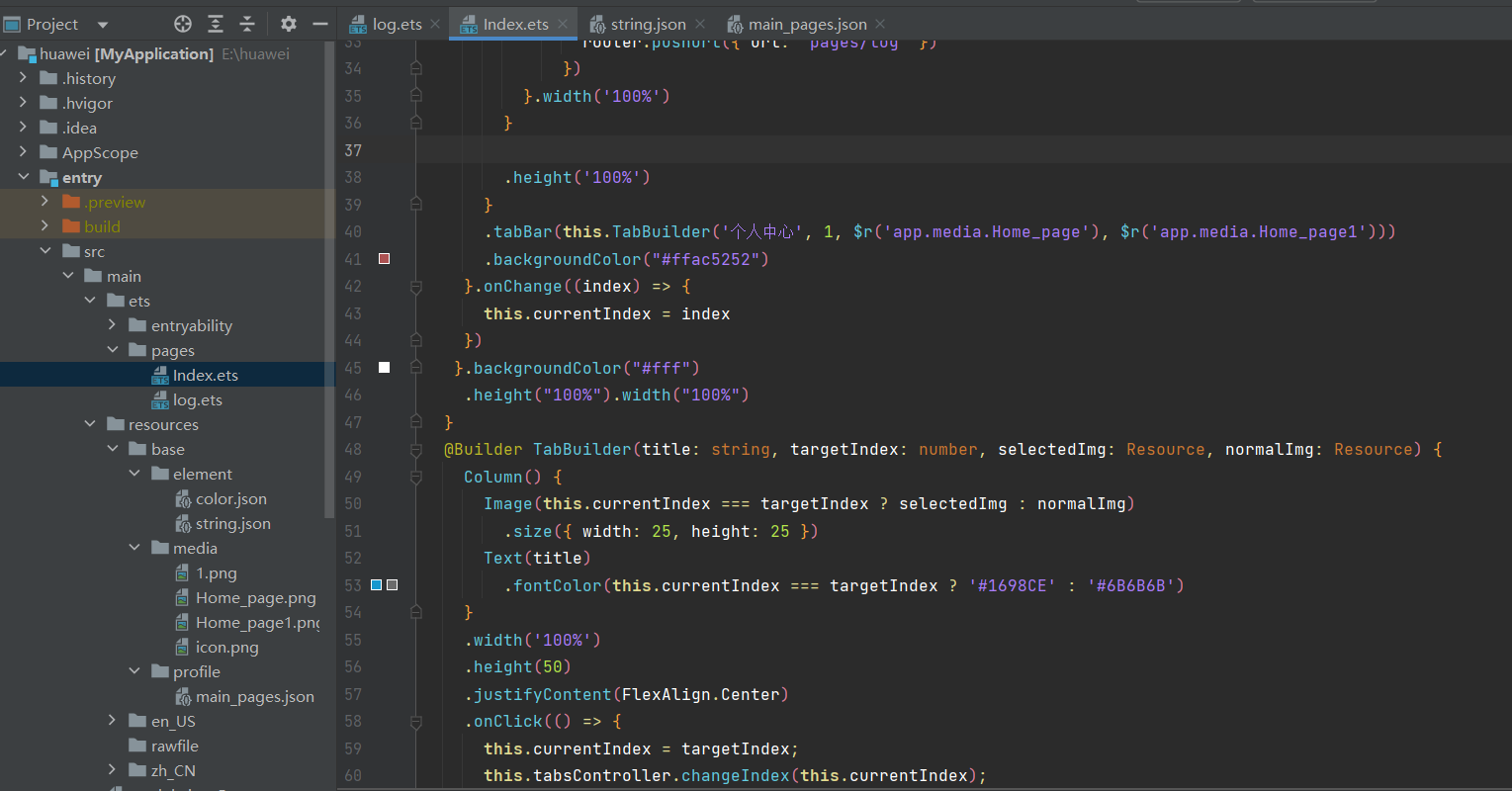Screen dimensions: 1512x791
Task: Expand the .preview folder
Action: click(44, 202)
